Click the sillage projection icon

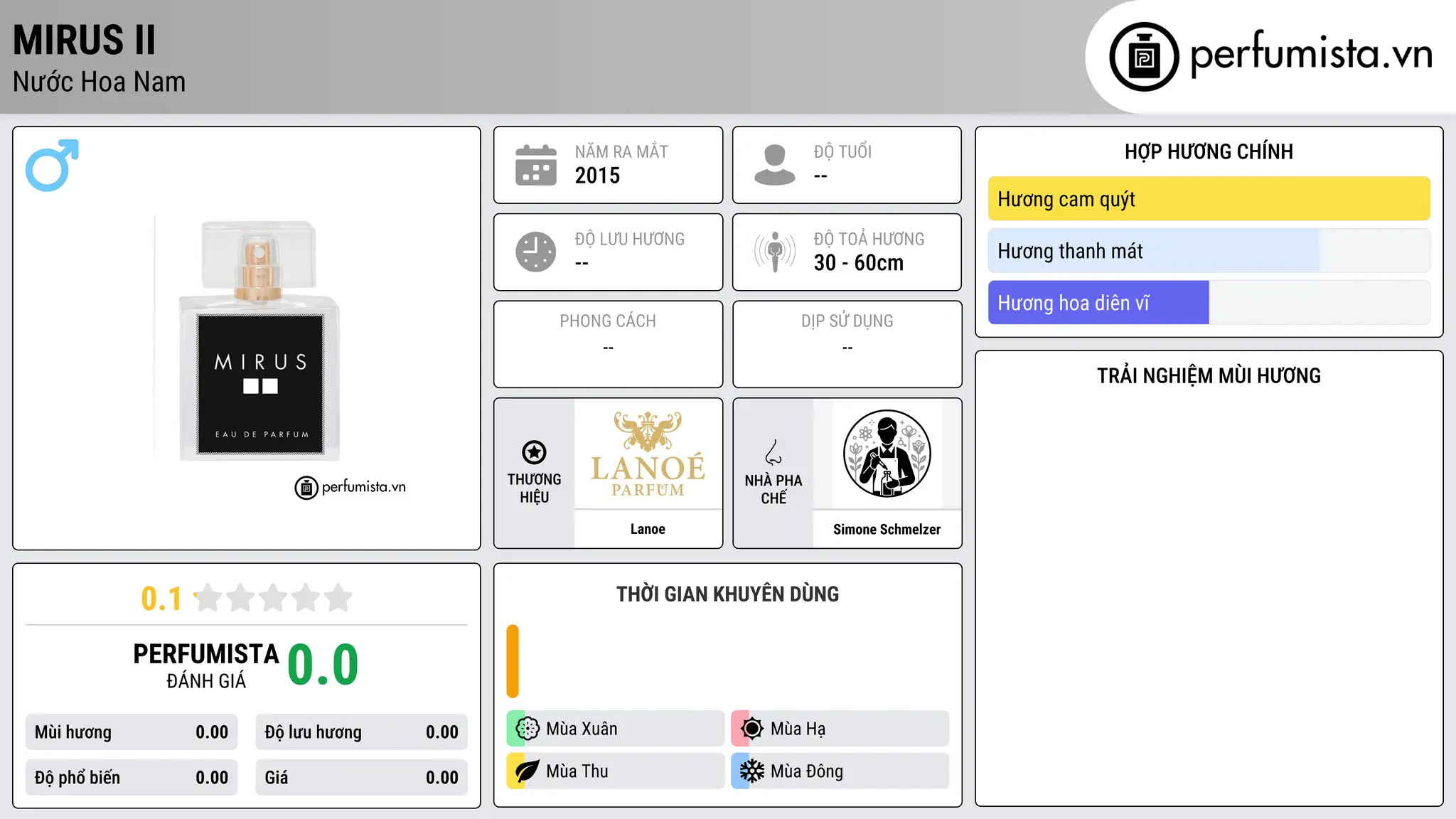pos(775,252)
